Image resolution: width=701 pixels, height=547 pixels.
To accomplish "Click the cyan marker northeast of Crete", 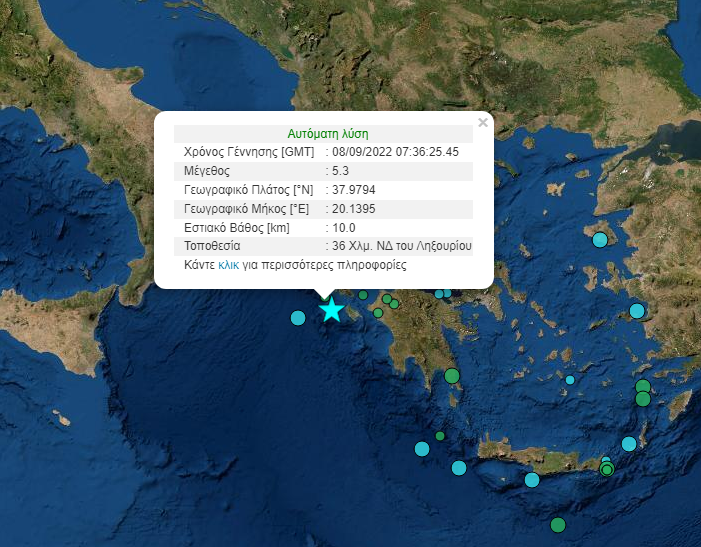I will (x=629, y=444).
